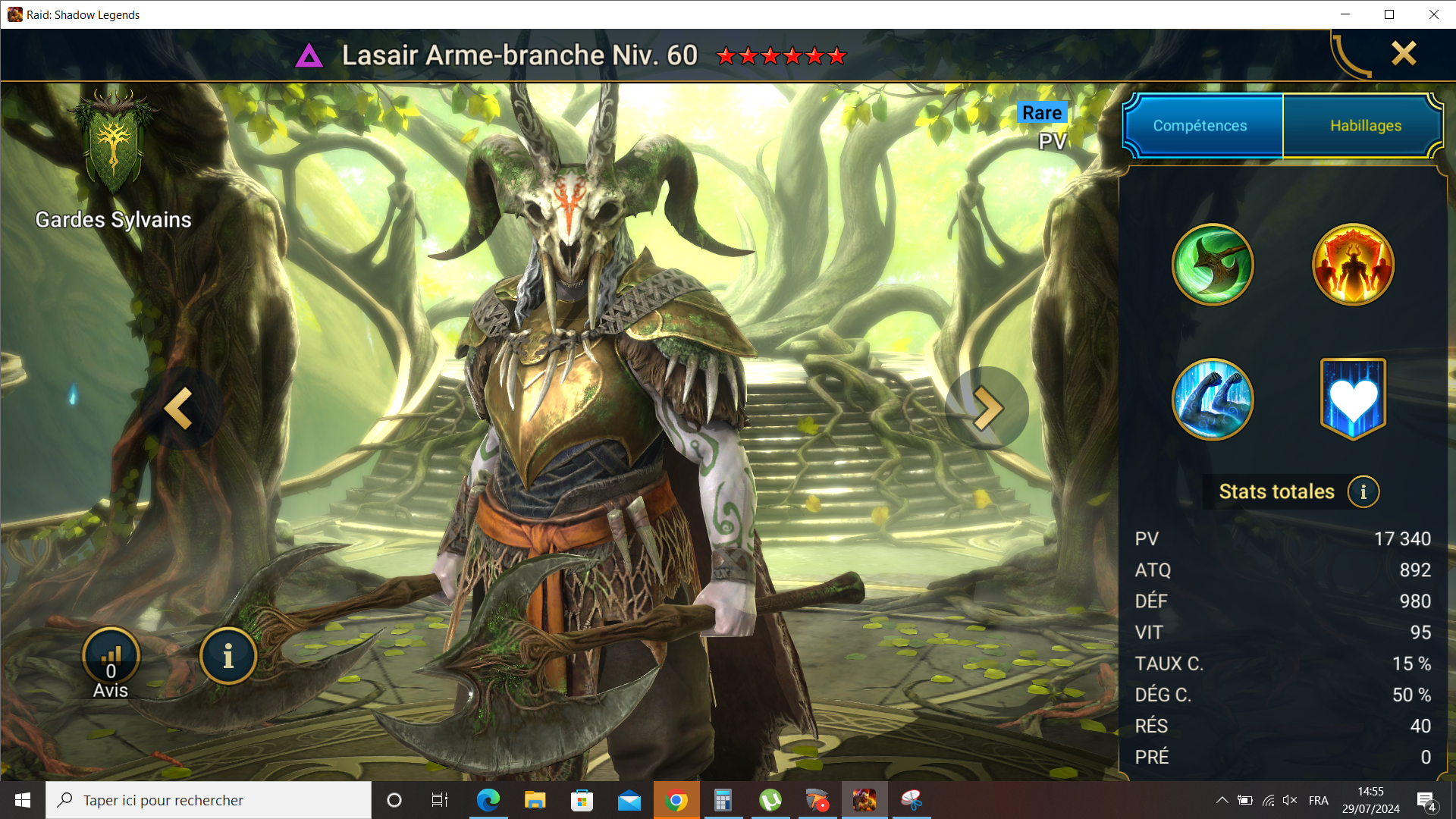
Task: Open the fiery warrior skill icon
Action: pyautogui.click(x=1353, y=265)
